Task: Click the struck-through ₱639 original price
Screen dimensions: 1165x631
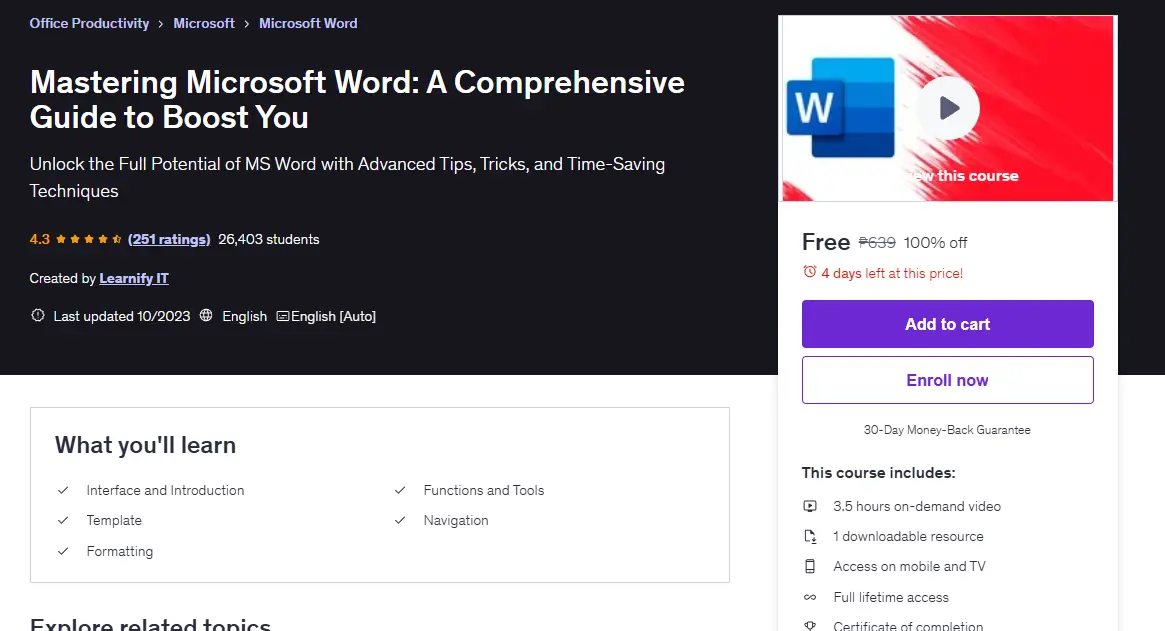Action: pyautogui.click(x=877, y=242)
